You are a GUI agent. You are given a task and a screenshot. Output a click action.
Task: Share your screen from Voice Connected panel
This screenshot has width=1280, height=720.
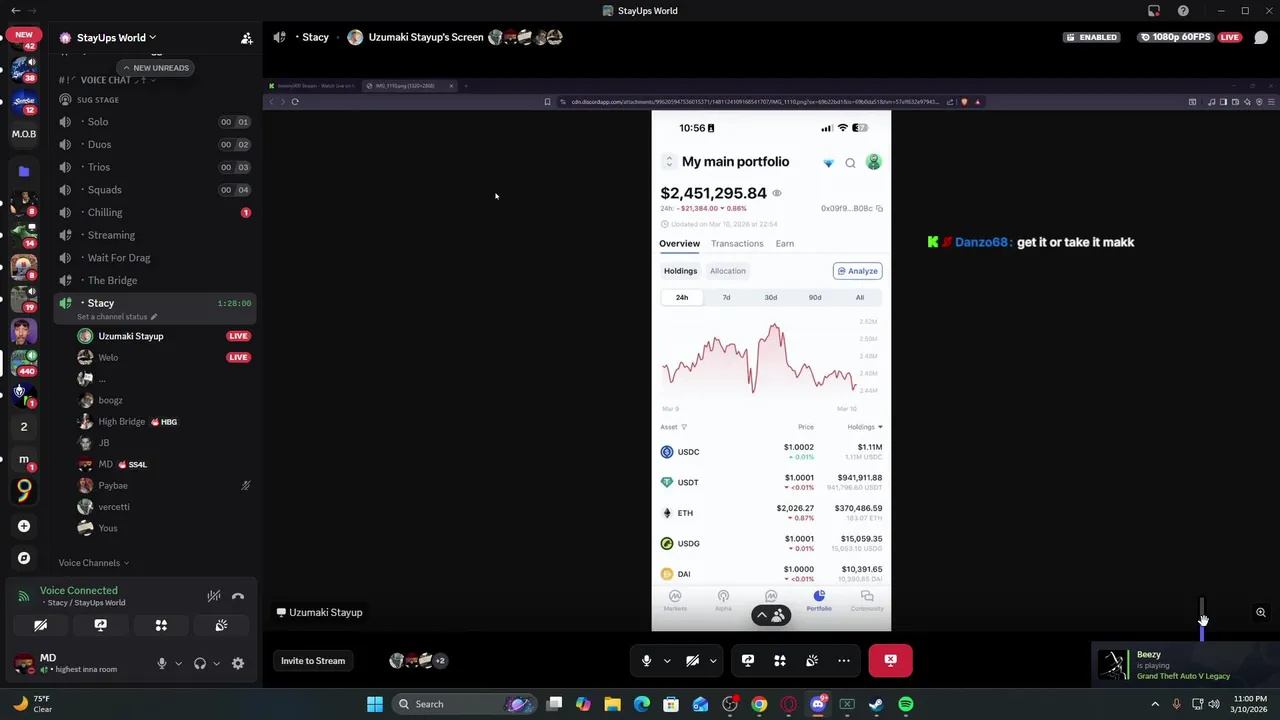click(x=100, y=625)
